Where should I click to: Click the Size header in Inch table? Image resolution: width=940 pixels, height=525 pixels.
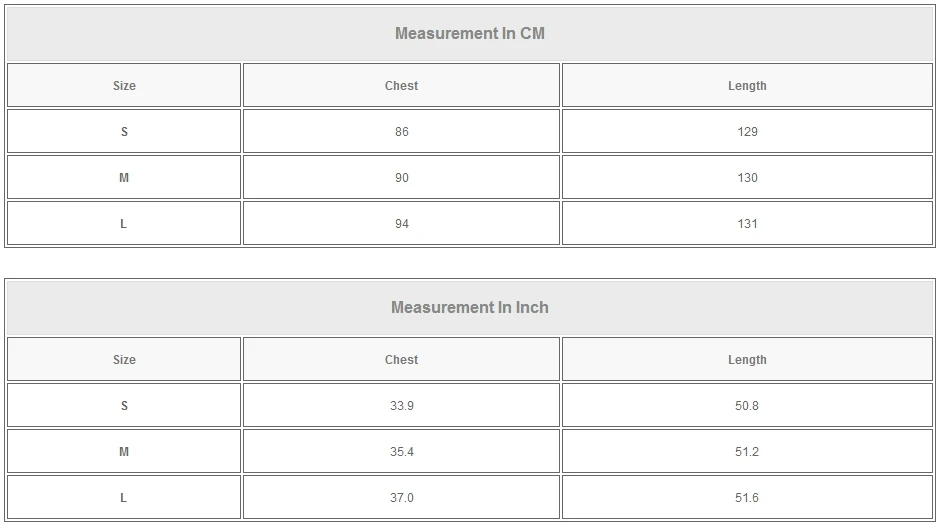pos(124,360)
